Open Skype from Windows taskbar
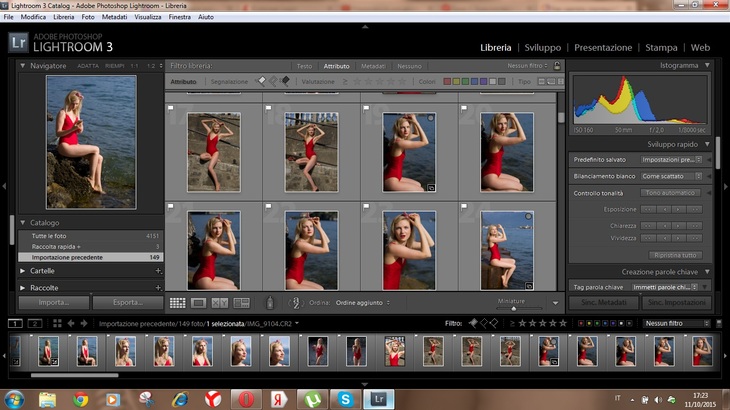This screenshot has width=730, height=410. 345,399
